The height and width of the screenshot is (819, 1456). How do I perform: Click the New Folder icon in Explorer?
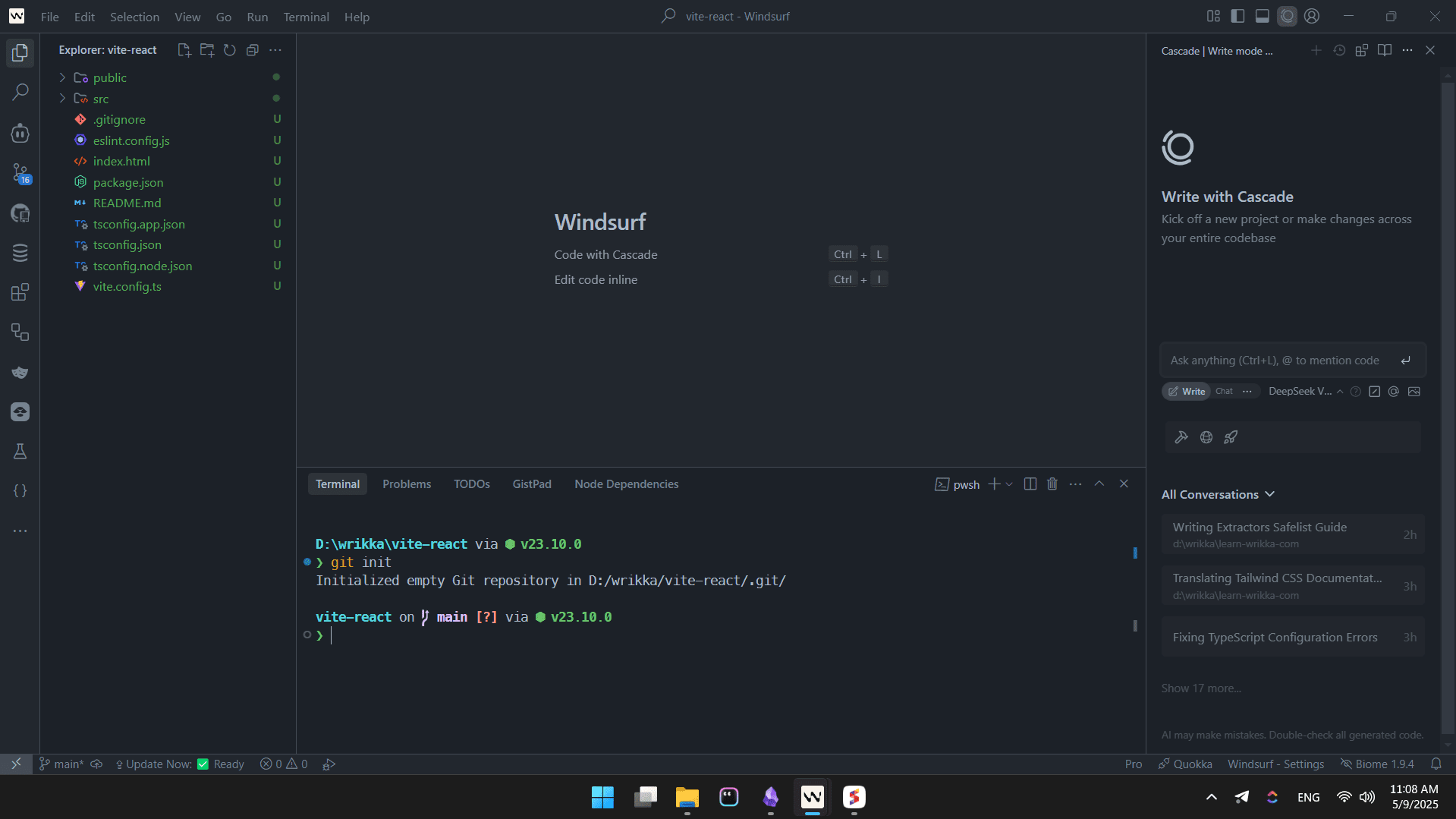click(x=206, y=50)
